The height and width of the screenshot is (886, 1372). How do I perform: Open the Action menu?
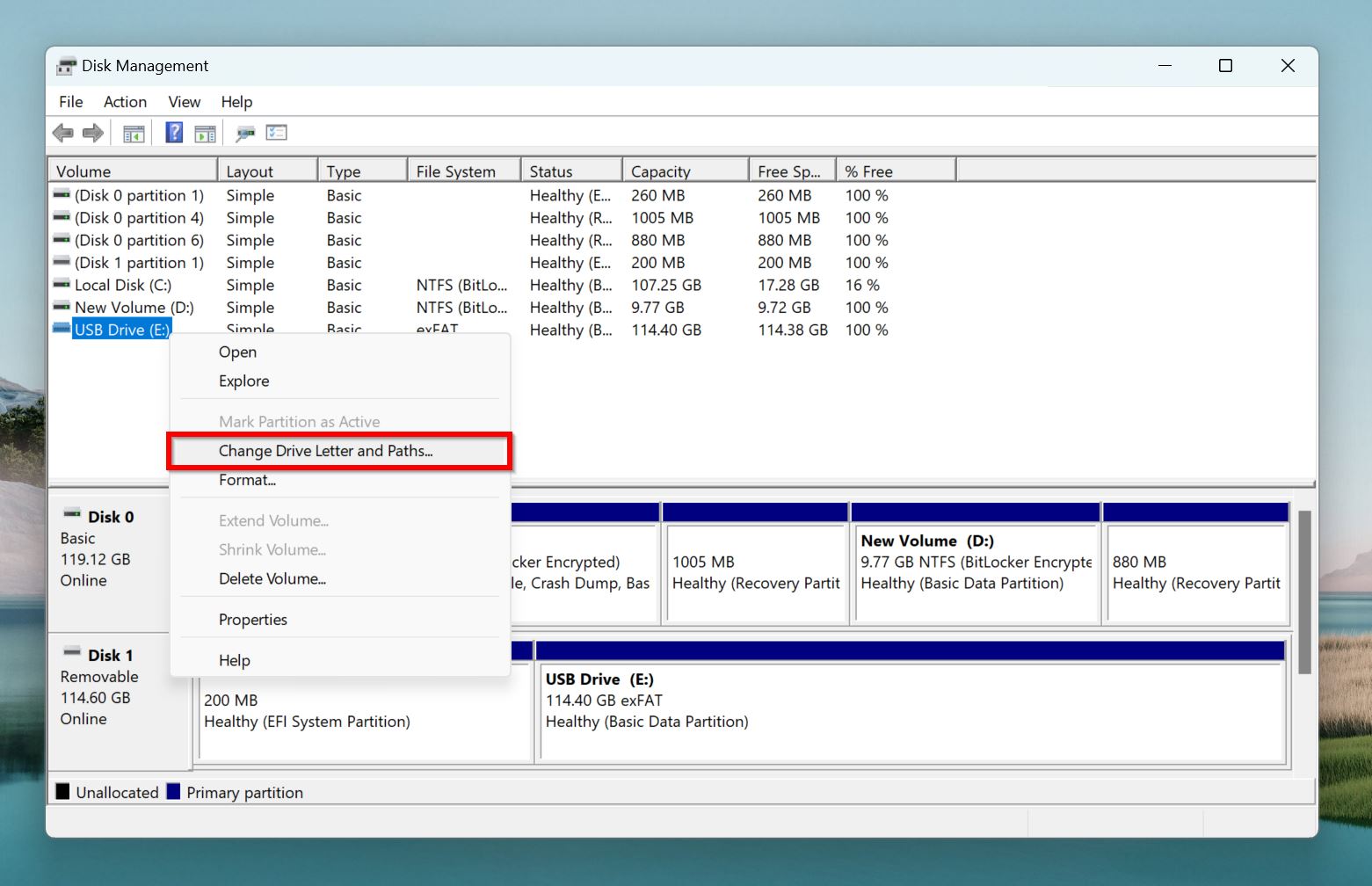point(125,102)
